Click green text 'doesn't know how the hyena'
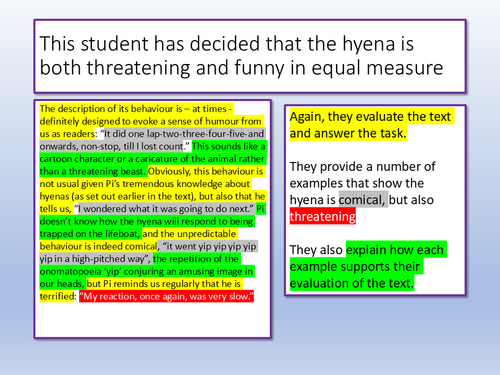The width and height of the screenshot is (500, 375). [147, 221]
